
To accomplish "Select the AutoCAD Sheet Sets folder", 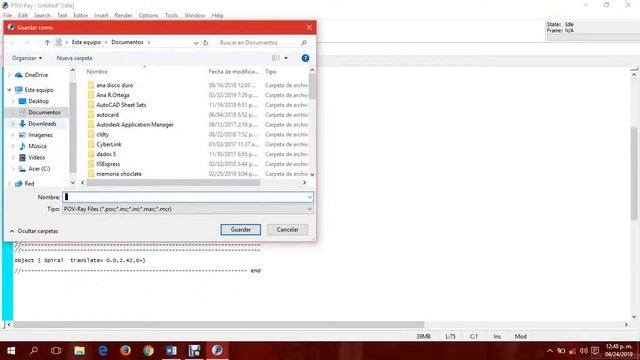I will click(121, 105).
